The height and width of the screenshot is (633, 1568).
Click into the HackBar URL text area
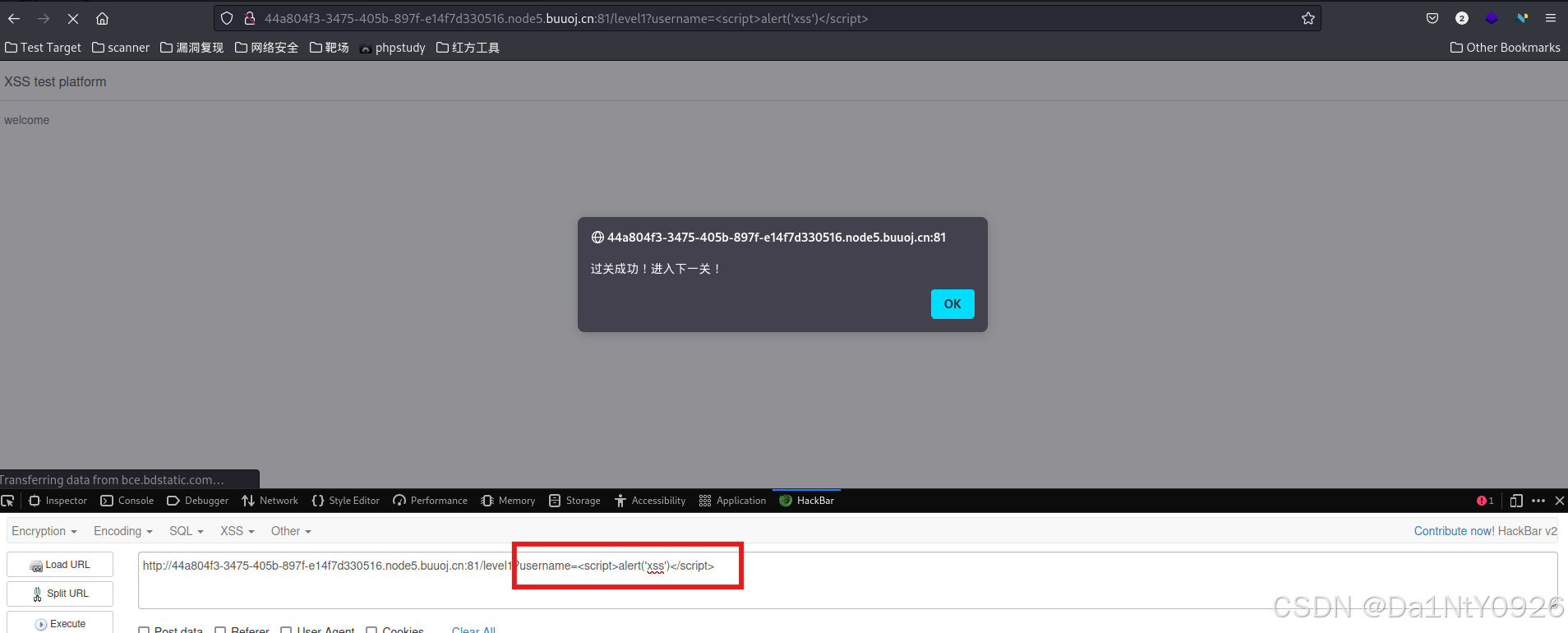point(847,580)
